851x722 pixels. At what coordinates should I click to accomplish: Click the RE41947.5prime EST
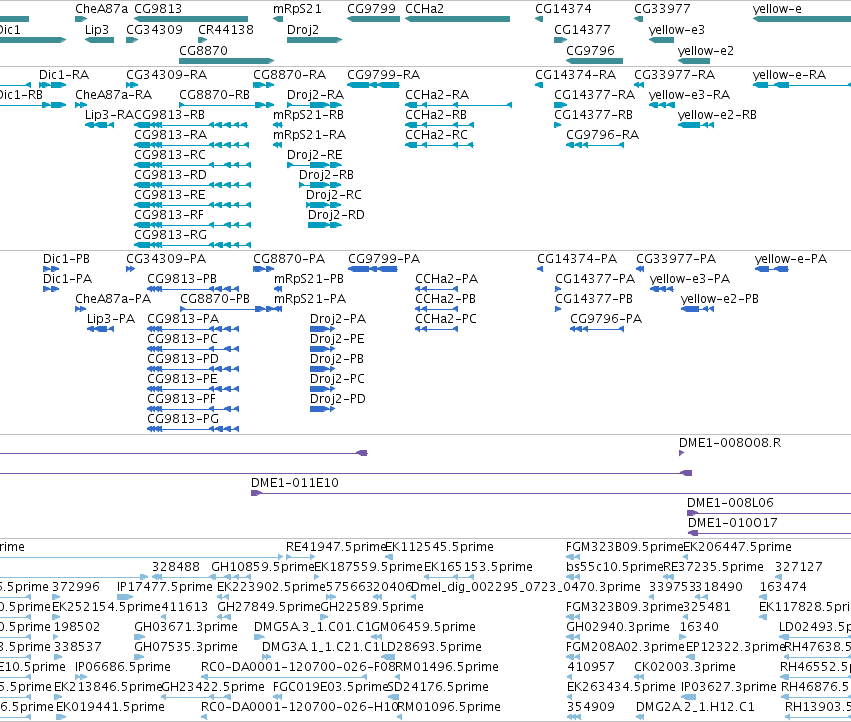[300, 556]
